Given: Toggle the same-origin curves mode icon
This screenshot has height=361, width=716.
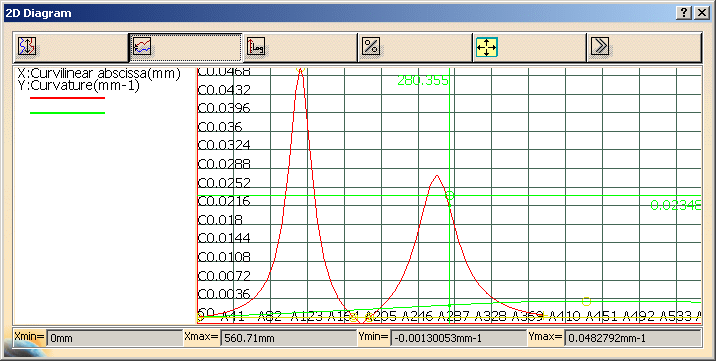Looking at the screenshot, I should (x=142, y=47).
